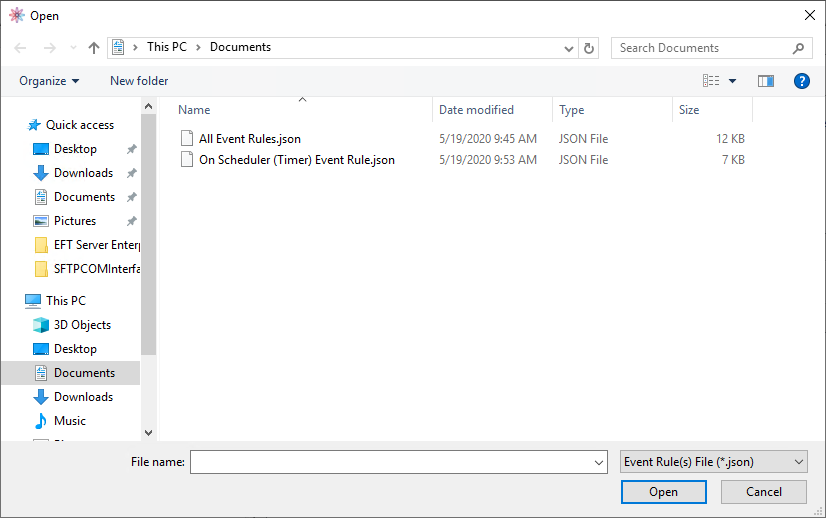Click the change view layout icon

click(x=711, y=81)
